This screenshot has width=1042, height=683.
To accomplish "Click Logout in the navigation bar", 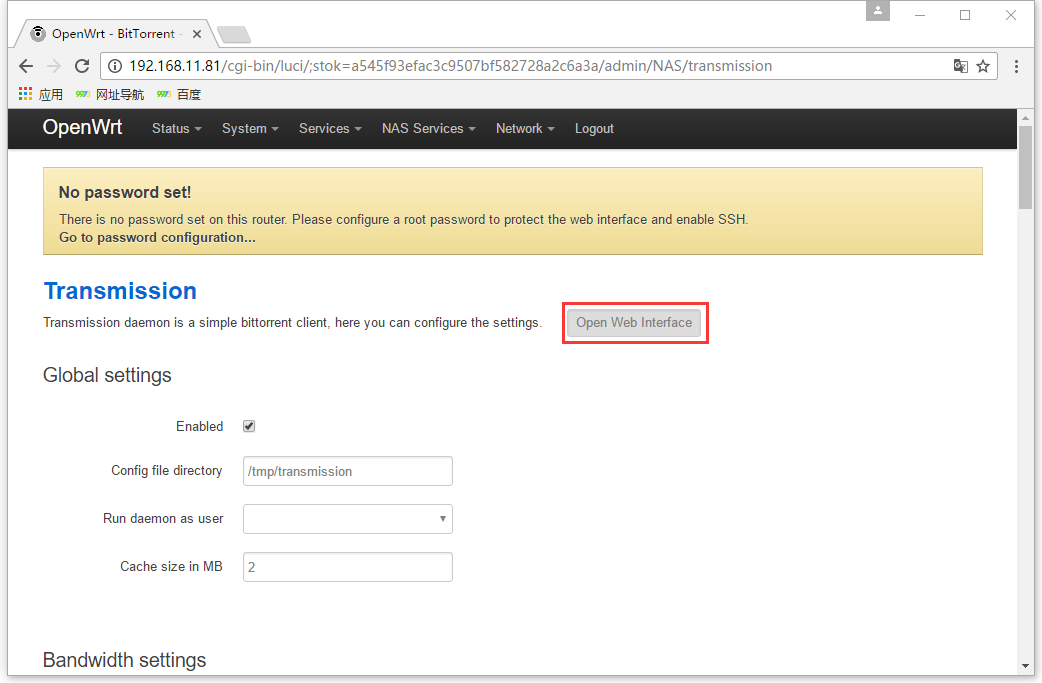I will pos(594,128).
